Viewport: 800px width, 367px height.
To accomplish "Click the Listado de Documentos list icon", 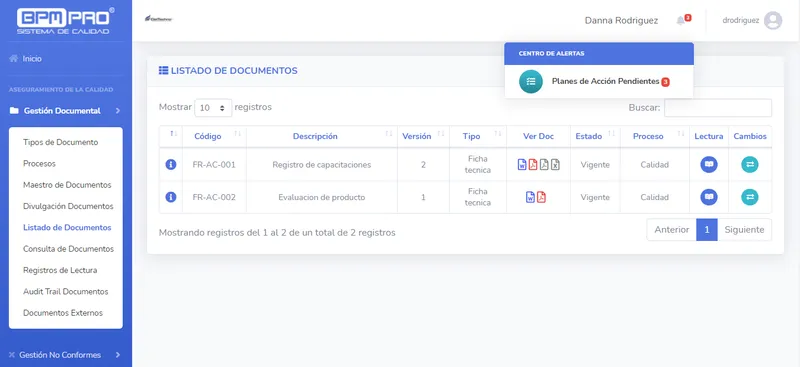I will (x=163, y=70).
